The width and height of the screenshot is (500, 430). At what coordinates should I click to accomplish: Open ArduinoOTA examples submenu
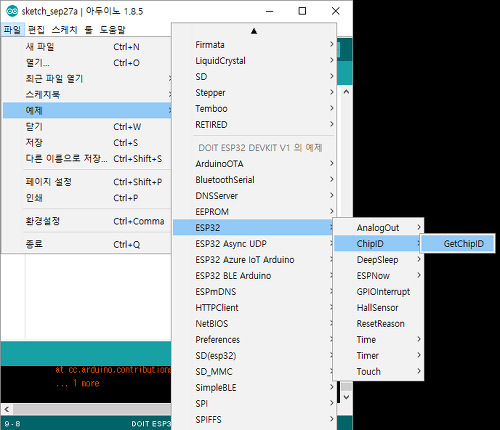[254, 164]
